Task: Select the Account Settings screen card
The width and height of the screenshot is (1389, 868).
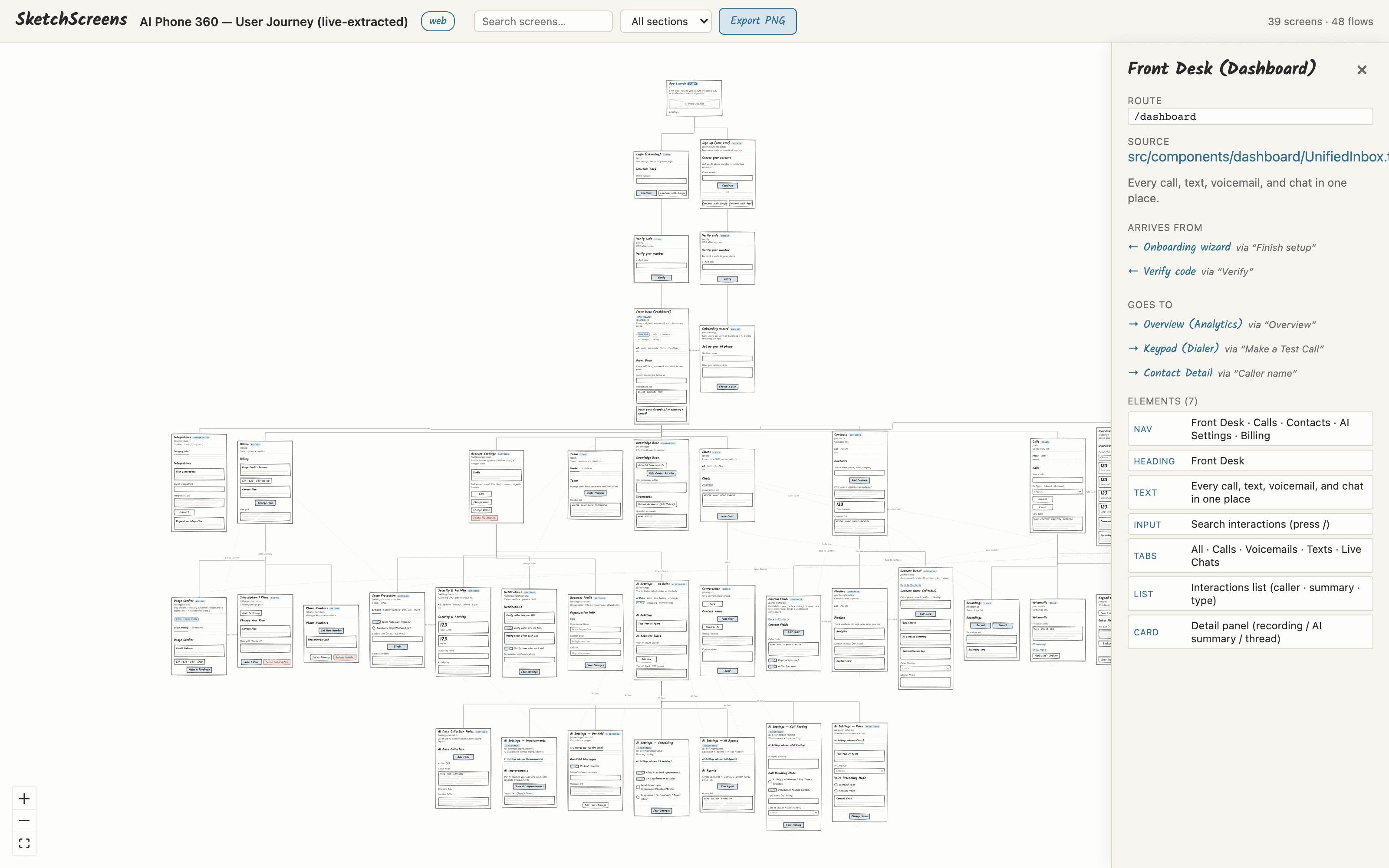Action: [x=496, y=487]
